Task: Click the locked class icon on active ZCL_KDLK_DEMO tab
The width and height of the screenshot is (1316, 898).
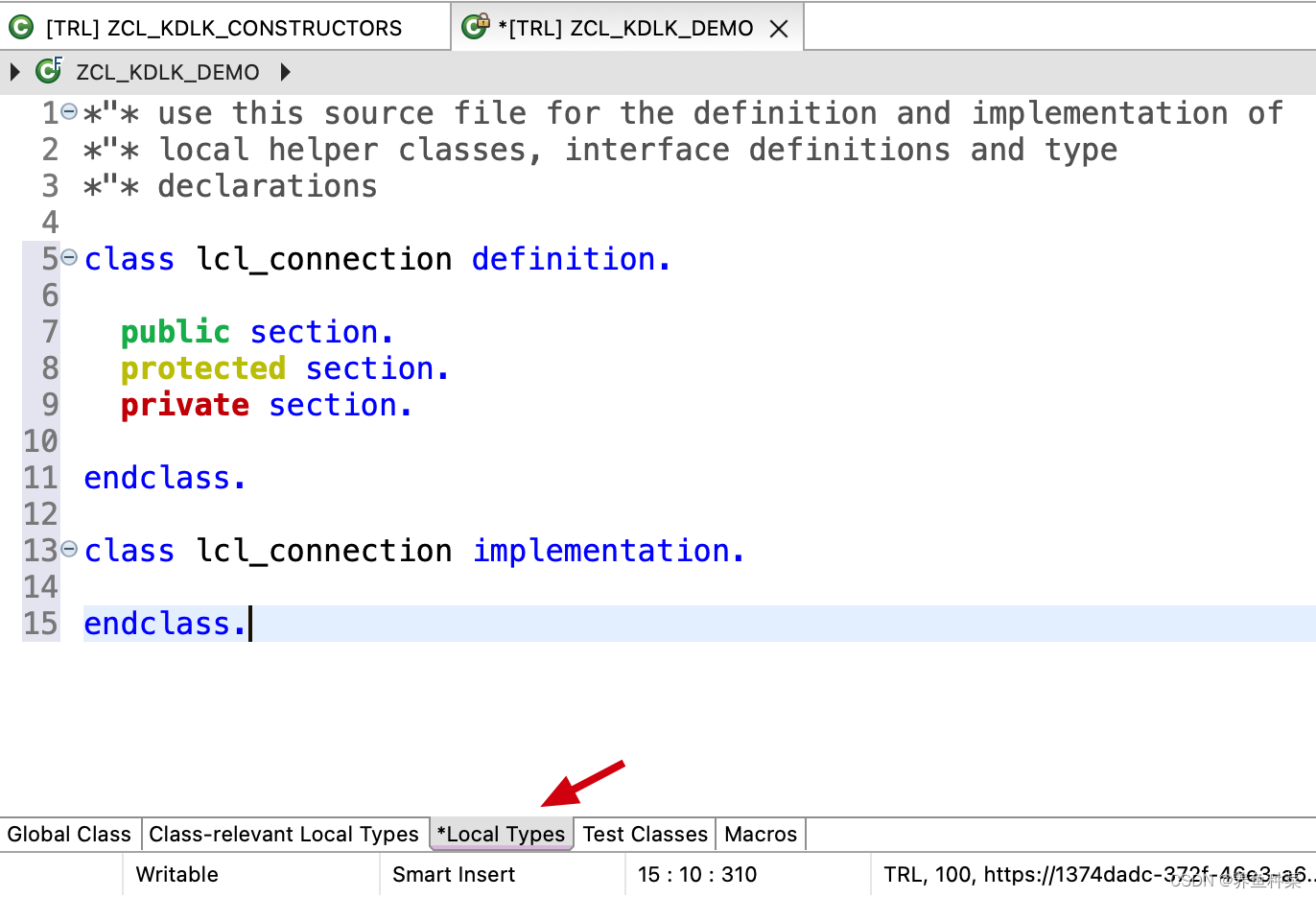Action: 475,26
